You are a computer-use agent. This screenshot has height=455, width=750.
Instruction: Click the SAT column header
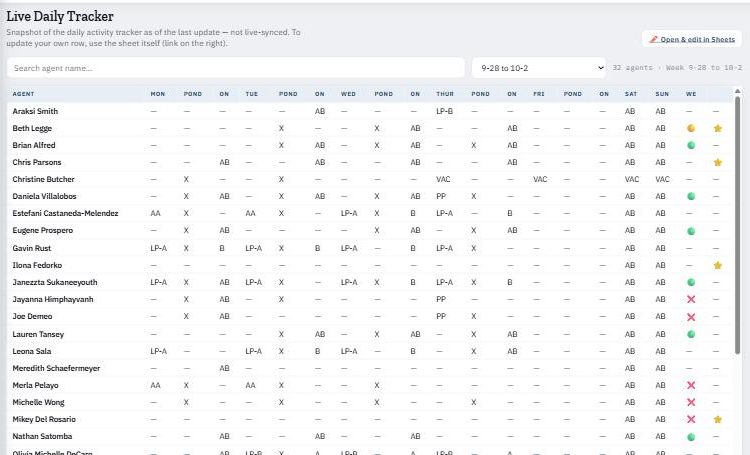coord(631,94)
